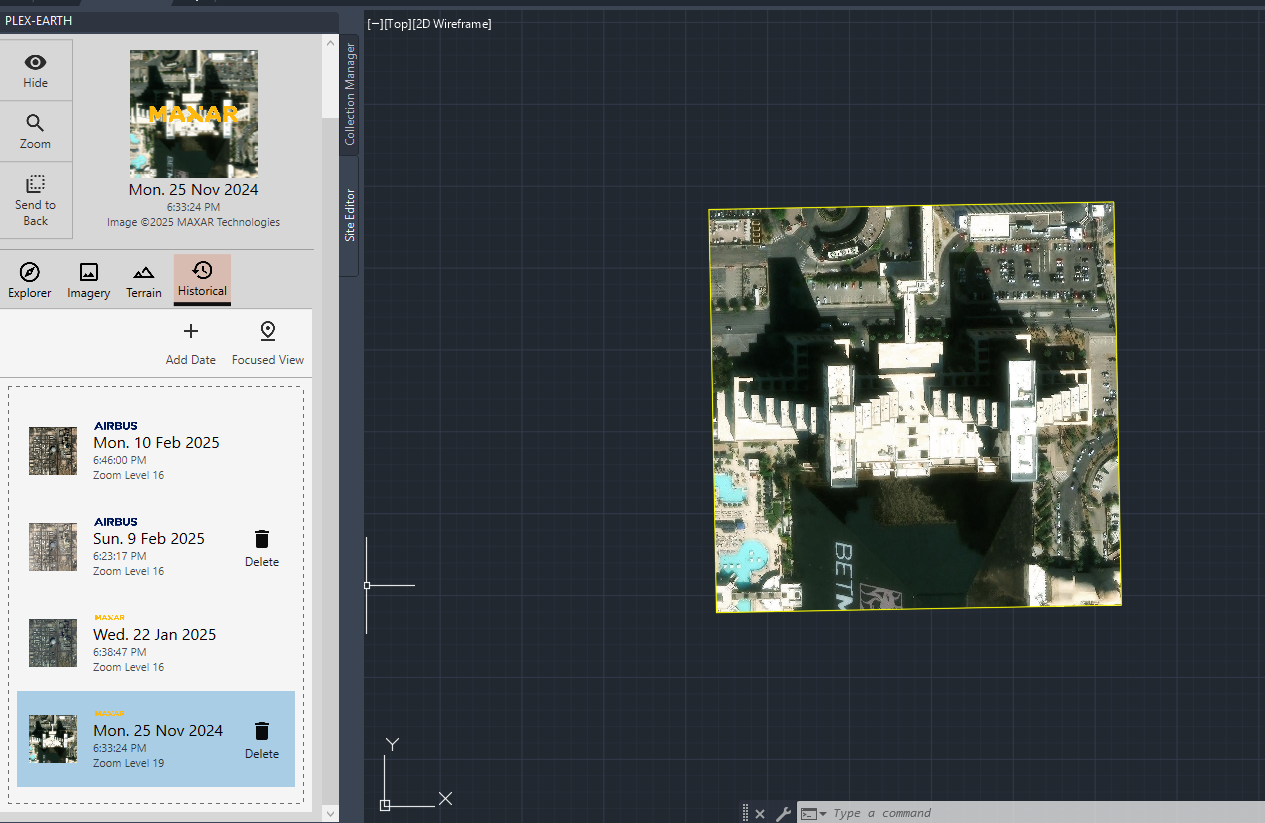The width and height of the screenshot is (1265, 823).
Task: Close the command line window
Action: coord(760,814)
